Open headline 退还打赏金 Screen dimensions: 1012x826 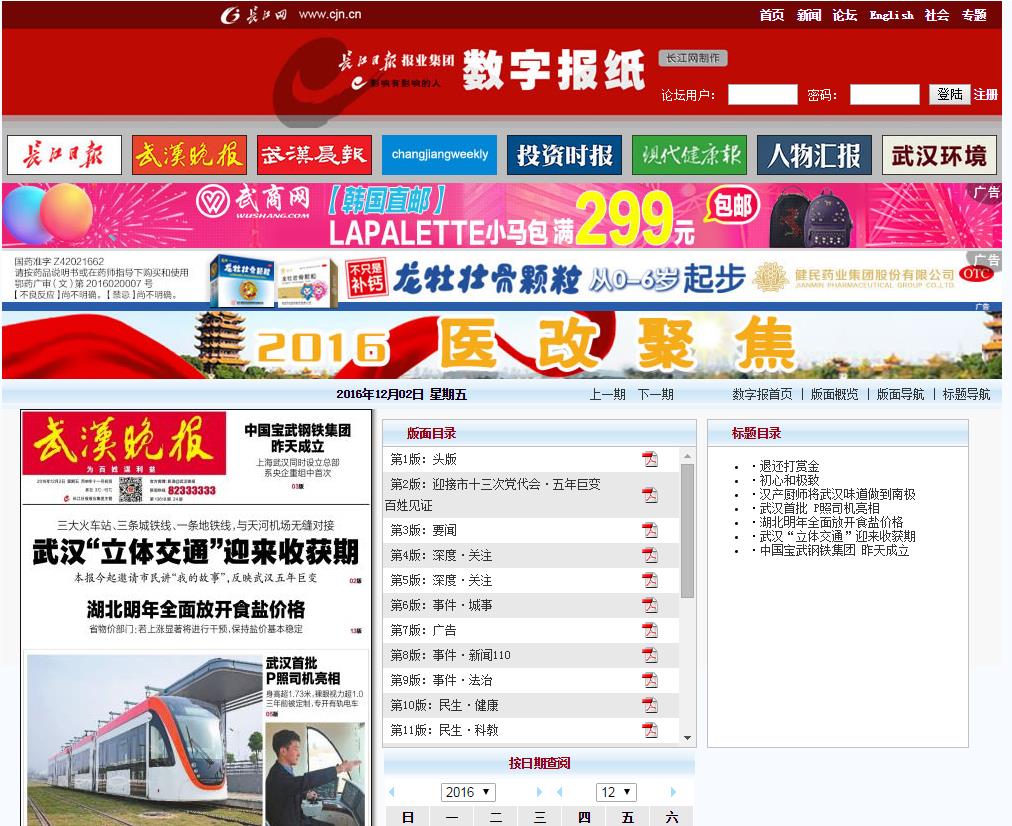click(x=789, y=466)
